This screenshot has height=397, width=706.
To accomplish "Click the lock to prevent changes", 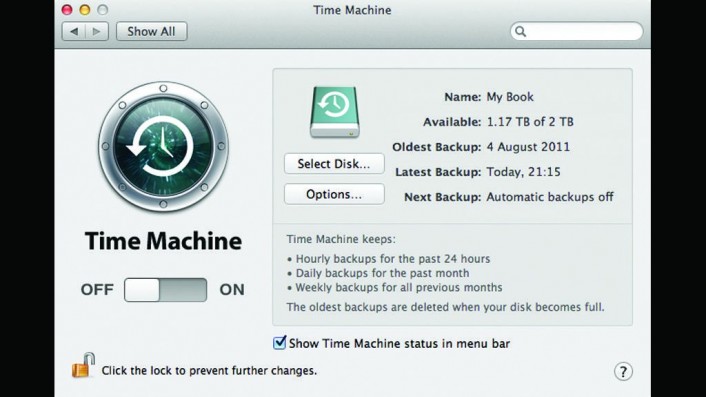I will 83,365.
